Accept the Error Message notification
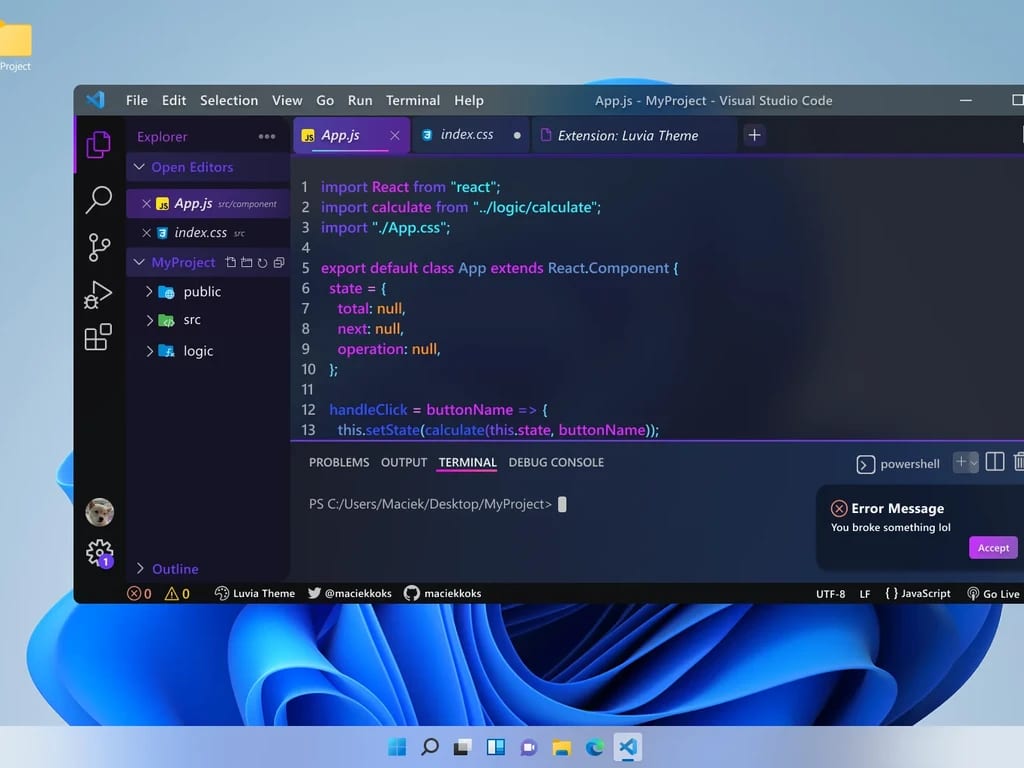 tap(993, 548)
